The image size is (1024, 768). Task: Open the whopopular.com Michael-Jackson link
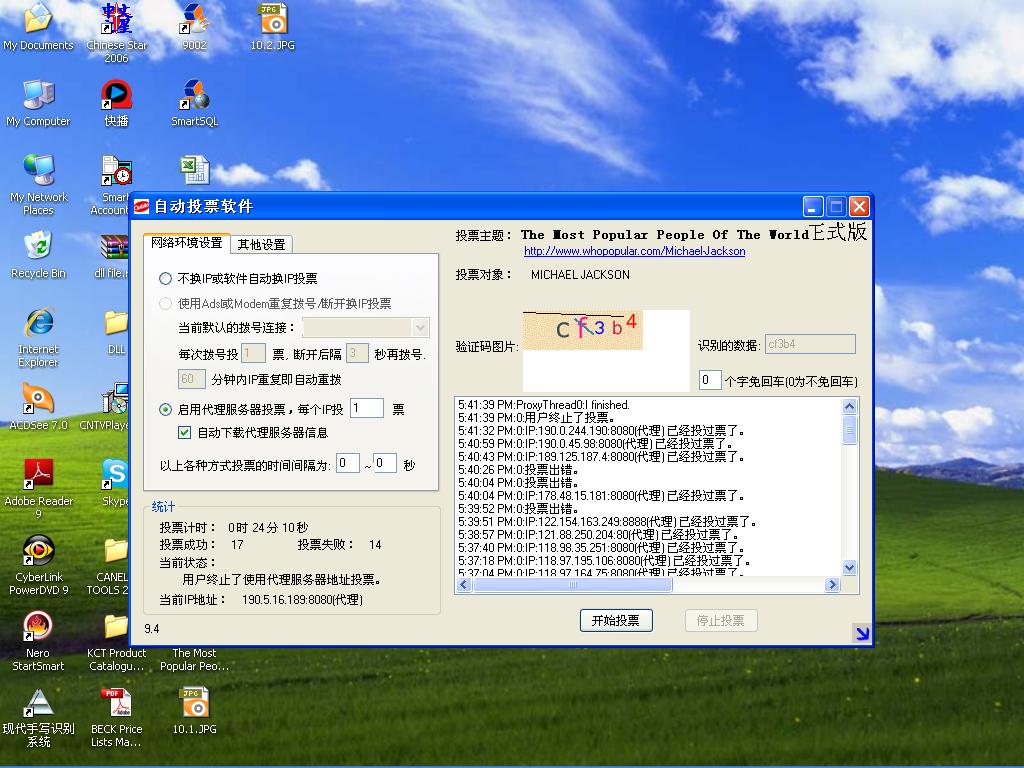coord(634,251)
